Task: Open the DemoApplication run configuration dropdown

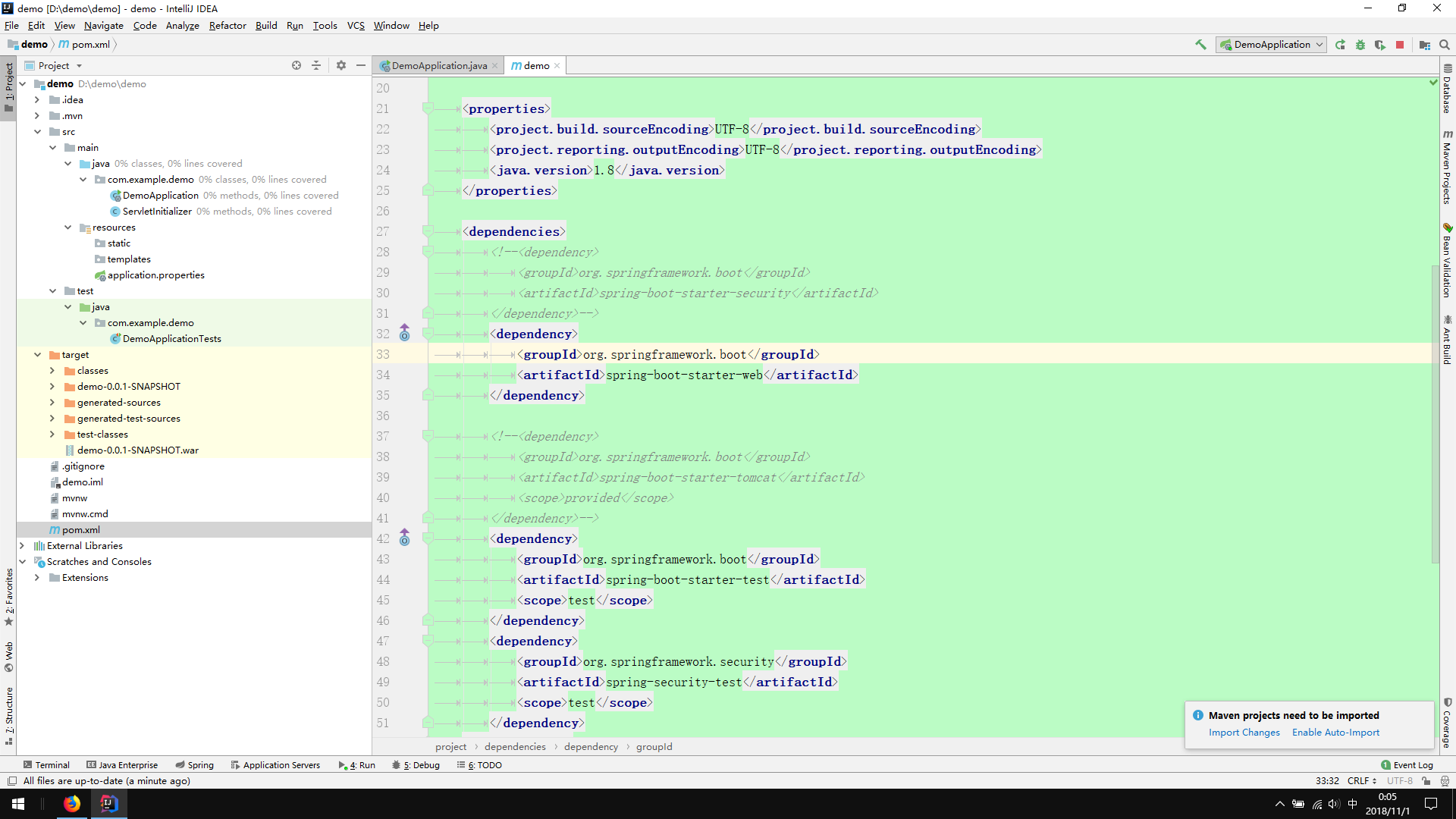Action: click(1271, 45)
